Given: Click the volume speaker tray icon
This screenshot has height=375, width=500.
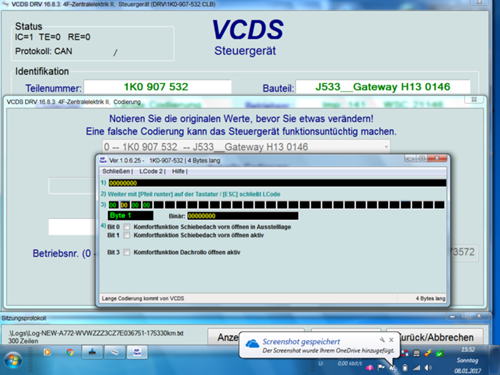Looking at the screenshot, I should click(x=428, y=367).
